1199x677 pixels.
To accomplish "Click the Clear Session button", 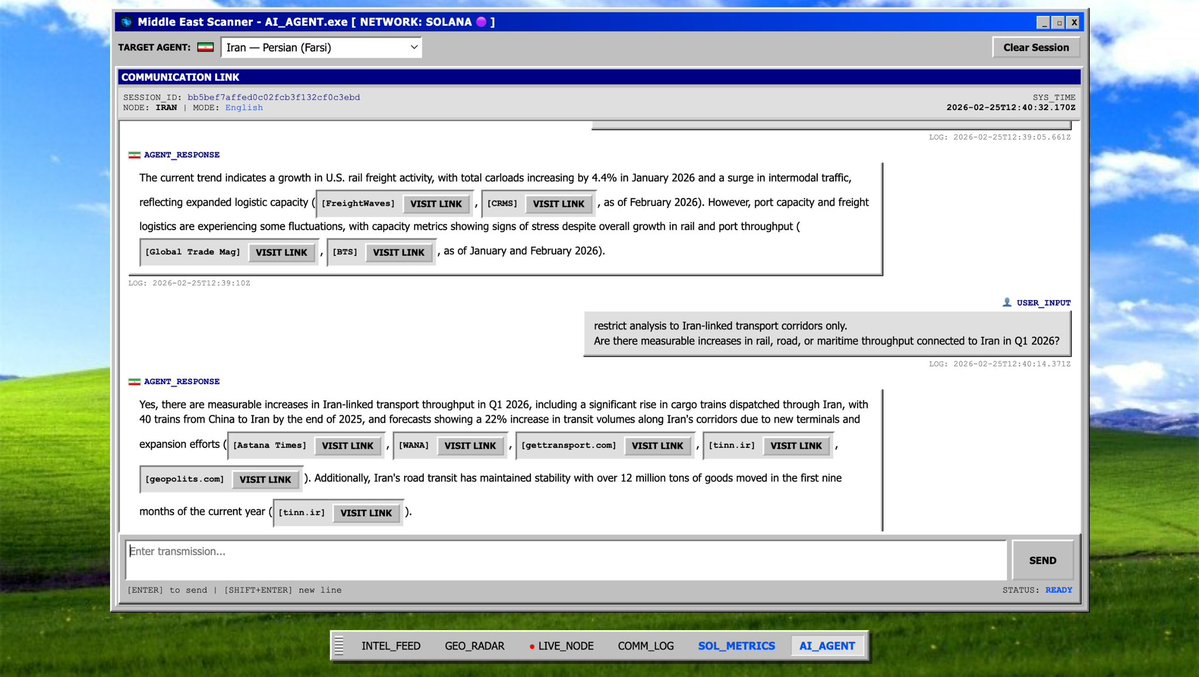I will [1035, 47].
